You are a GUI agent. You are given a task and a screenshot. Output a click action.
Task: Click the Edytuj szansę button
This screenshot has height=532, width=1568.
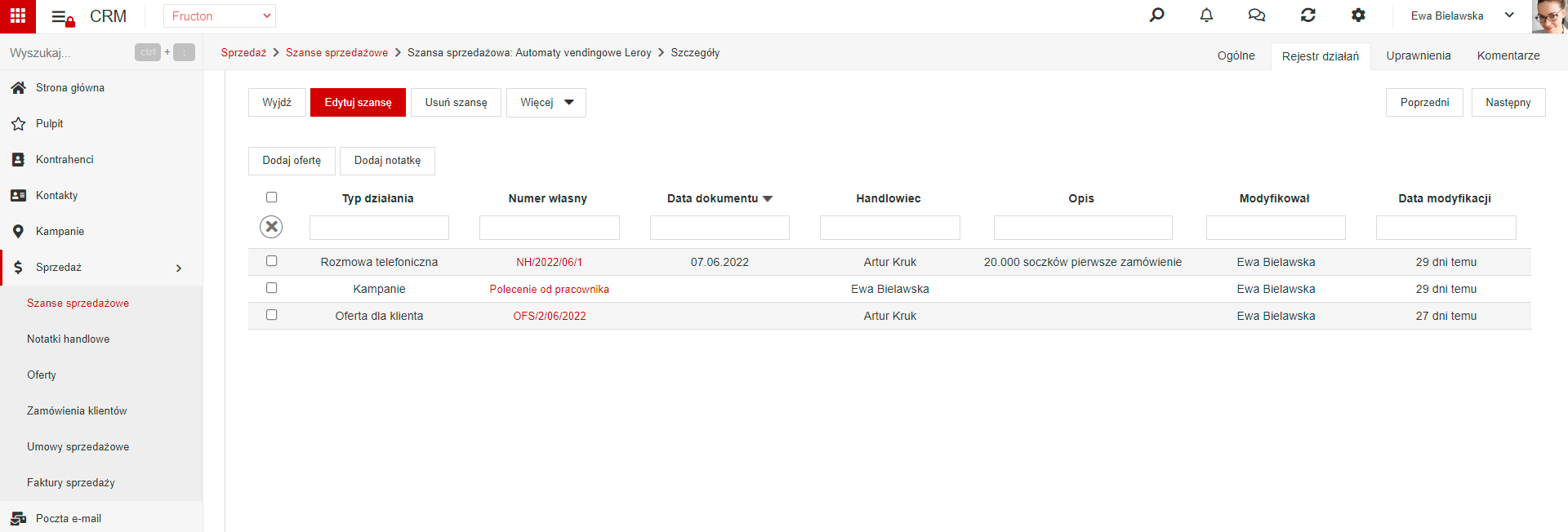358,103
